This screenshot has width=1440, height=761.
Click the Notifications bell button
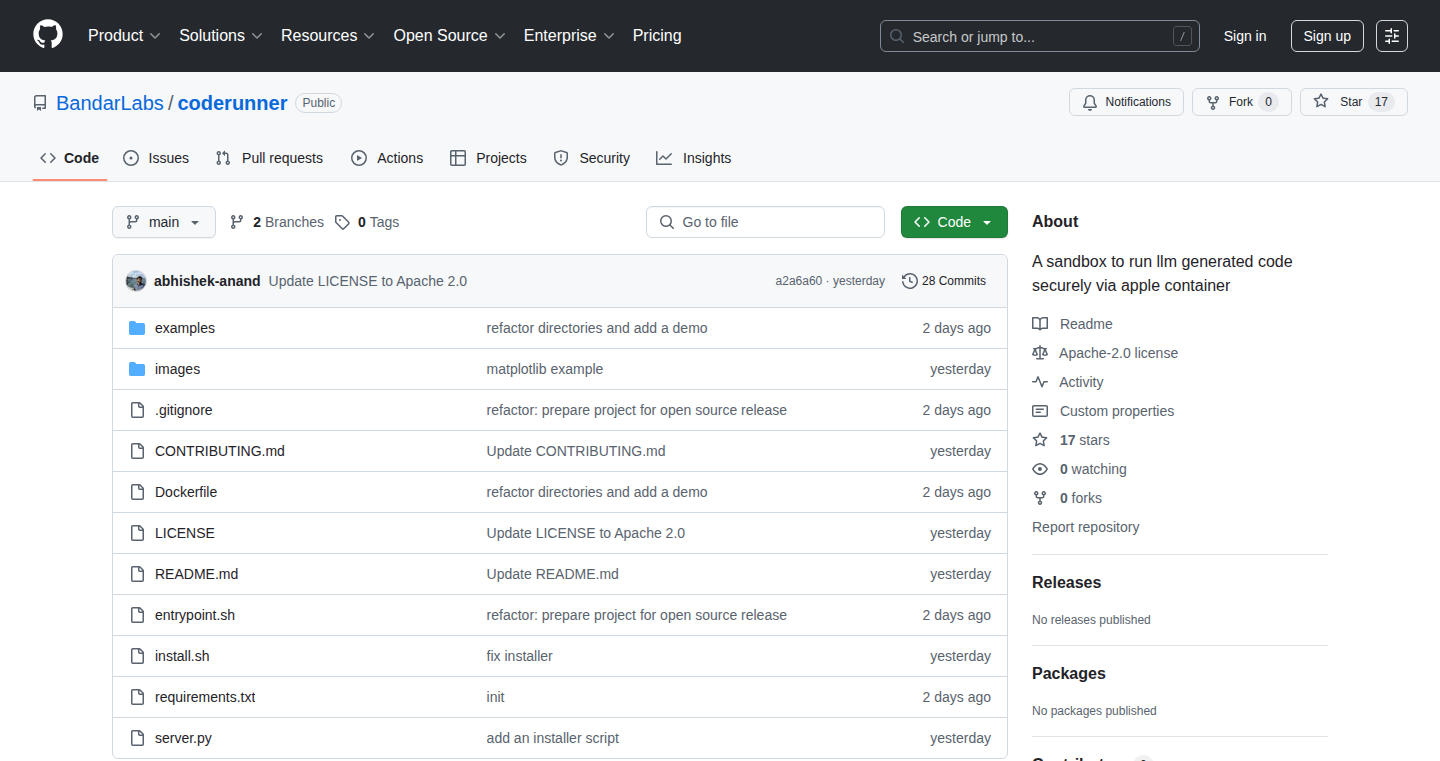click(1127, 102)
